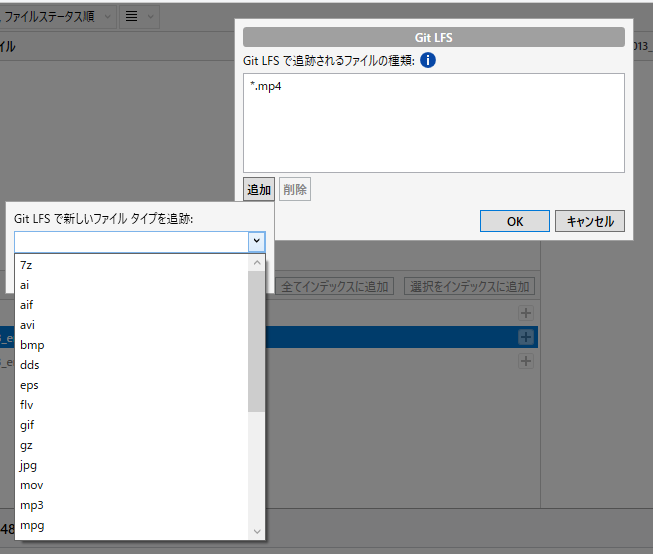Viewport: 653px width, 554px height.
Task: Choose gz from the file type list
Action: [x=132, y=445]
